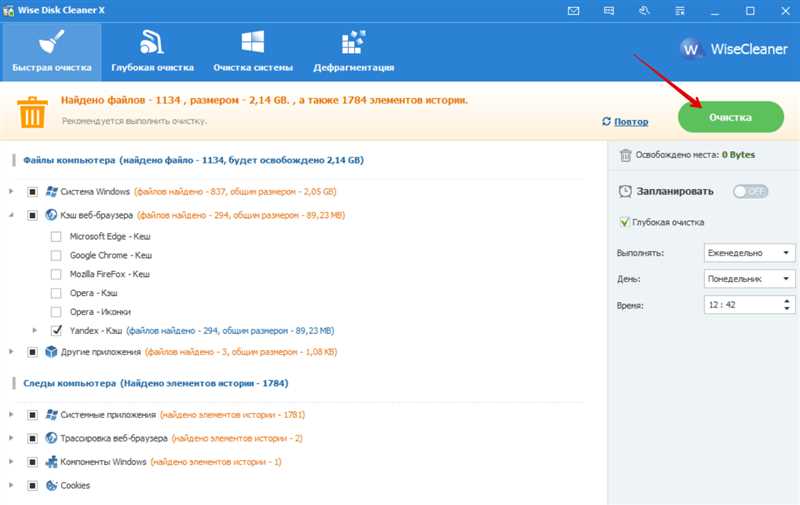The image size is (800, 505).
Task: Open the settings menu icon in title bar
Action: [x=680, y=11]
